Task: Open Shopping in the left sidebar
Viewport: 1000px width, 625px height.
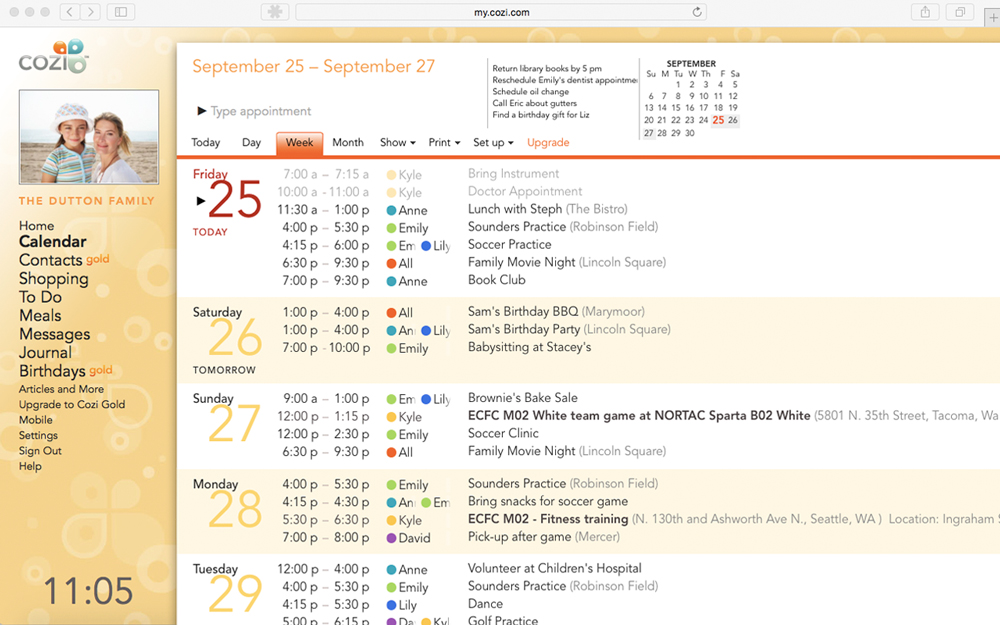Action: coord(54,279)
